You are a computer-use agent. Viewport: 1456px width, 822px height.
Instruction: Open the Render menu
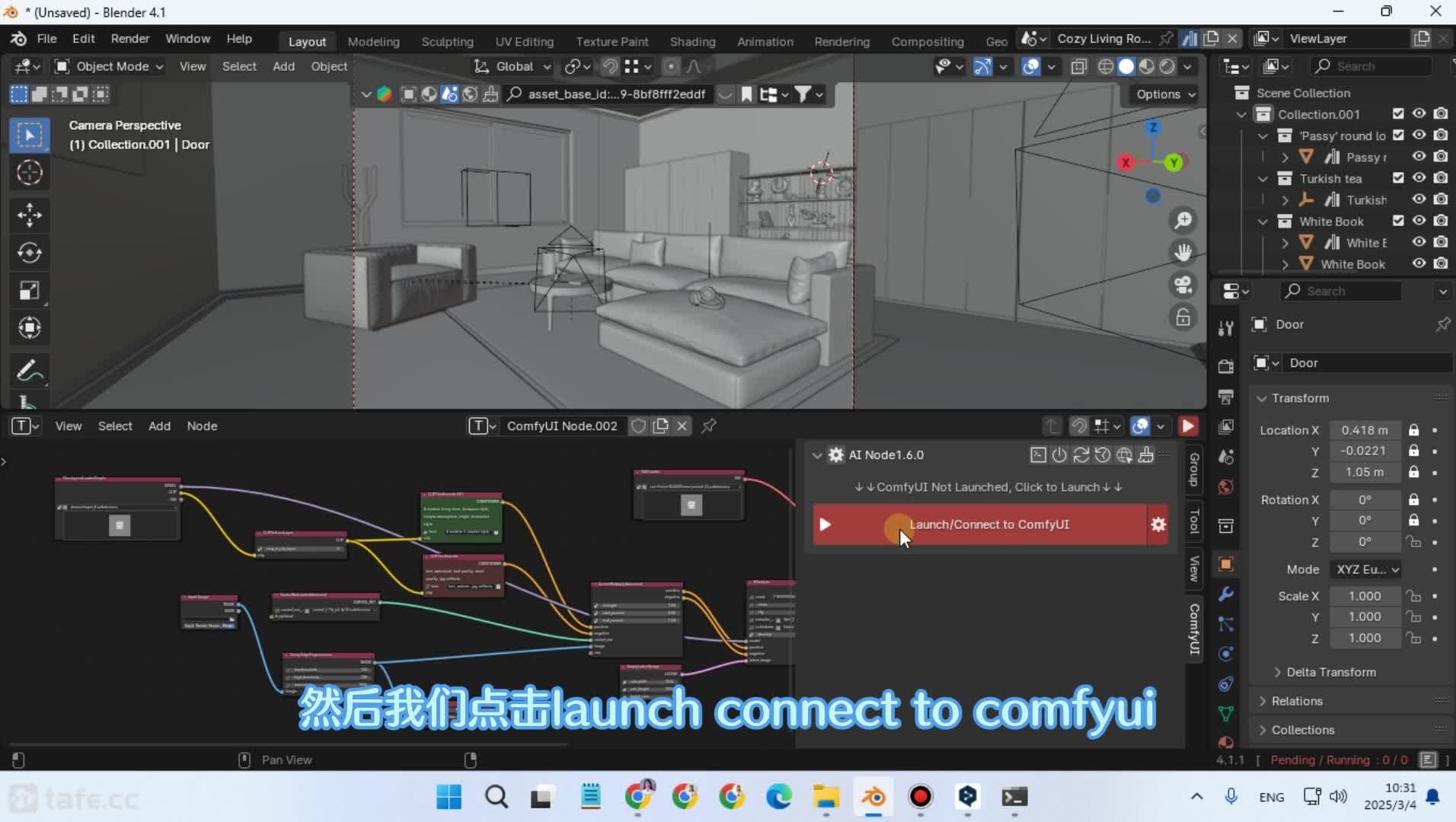pyautogui.click(x=129, y=39)
